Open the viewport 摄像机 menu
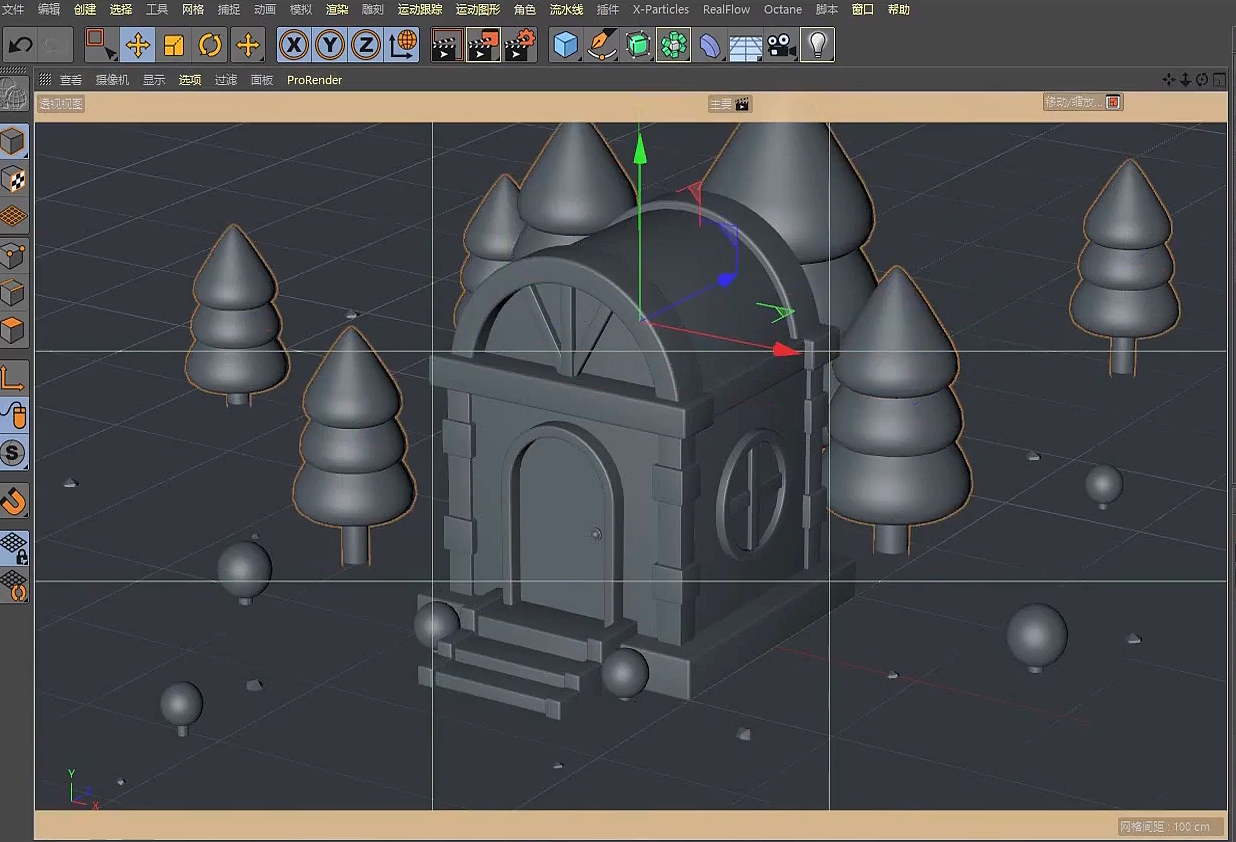This screenshot has height=842, width=1236. [x=112, y=80]
